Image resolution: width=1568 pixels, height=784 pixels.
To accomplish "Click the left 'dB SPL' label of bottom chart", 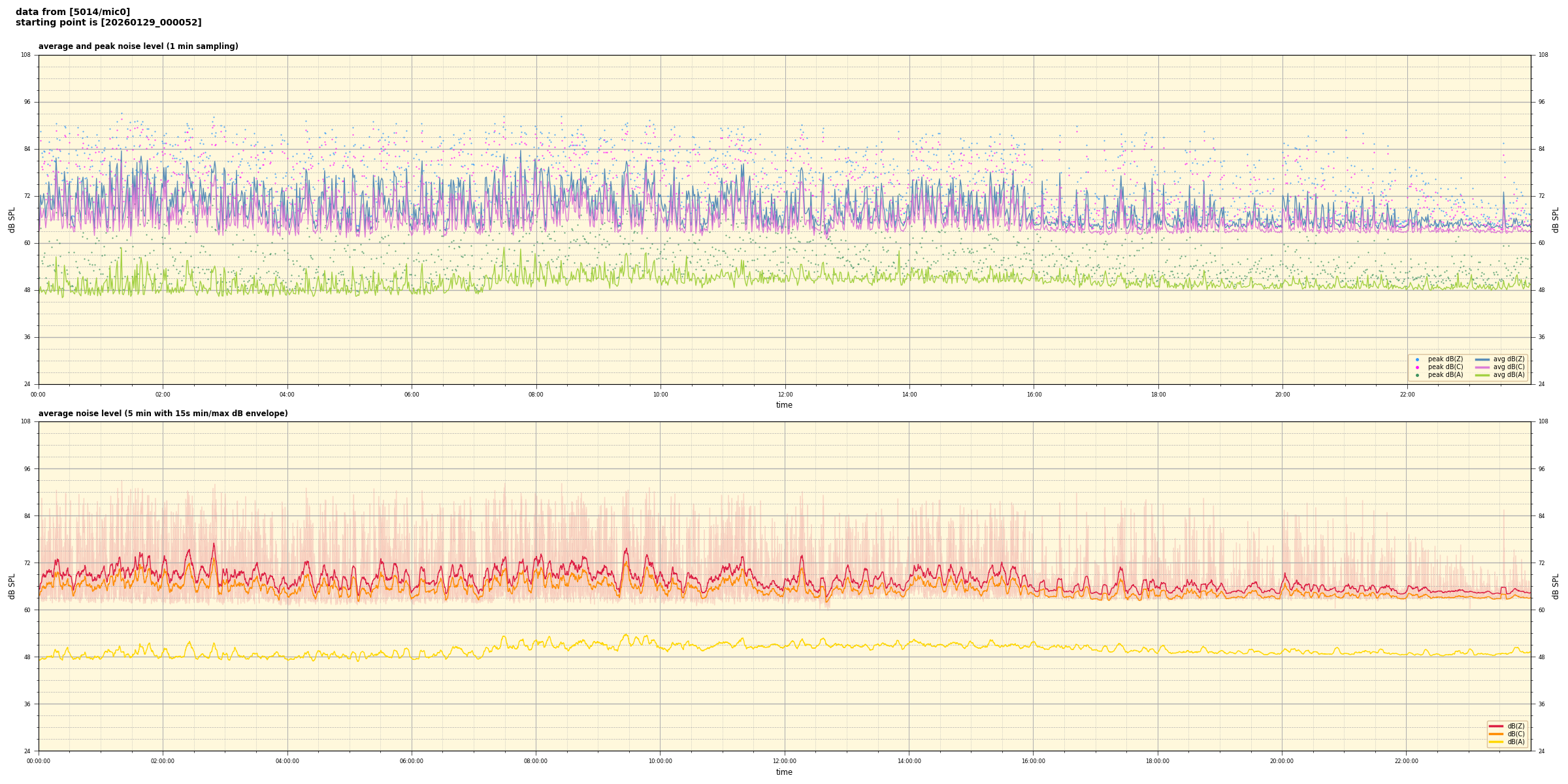I will pyautogui.click(x=12, y=586).
